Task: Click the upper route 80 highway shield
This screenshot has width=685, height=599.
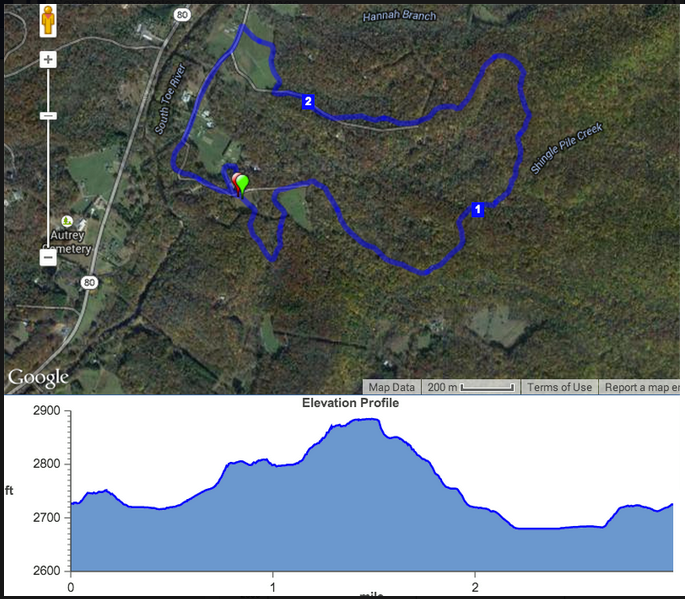Action: tap(182, 15)
